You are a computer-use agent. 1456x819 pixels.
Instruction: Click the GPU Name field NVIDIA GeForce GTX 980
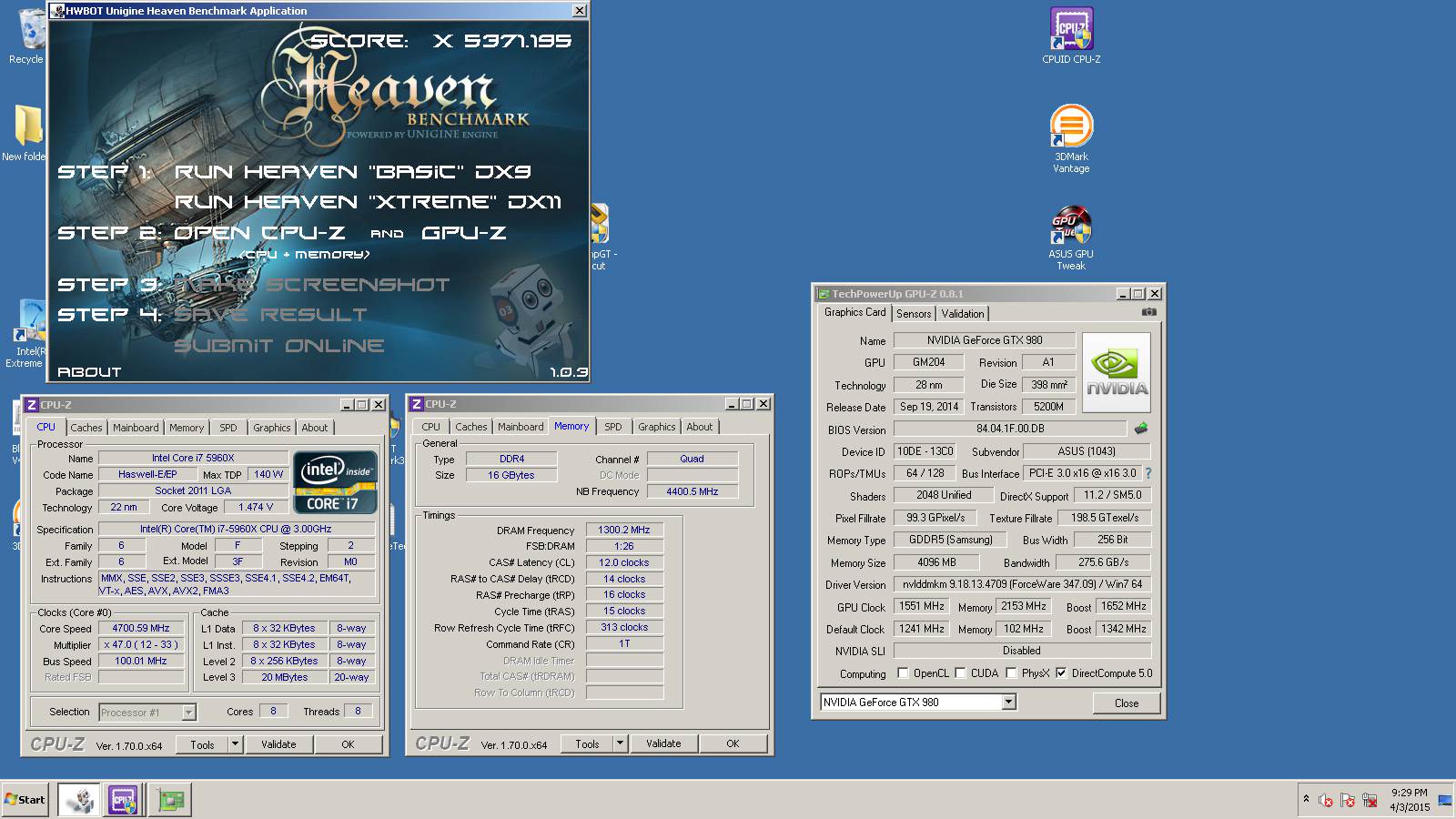[x=985, y=340]
